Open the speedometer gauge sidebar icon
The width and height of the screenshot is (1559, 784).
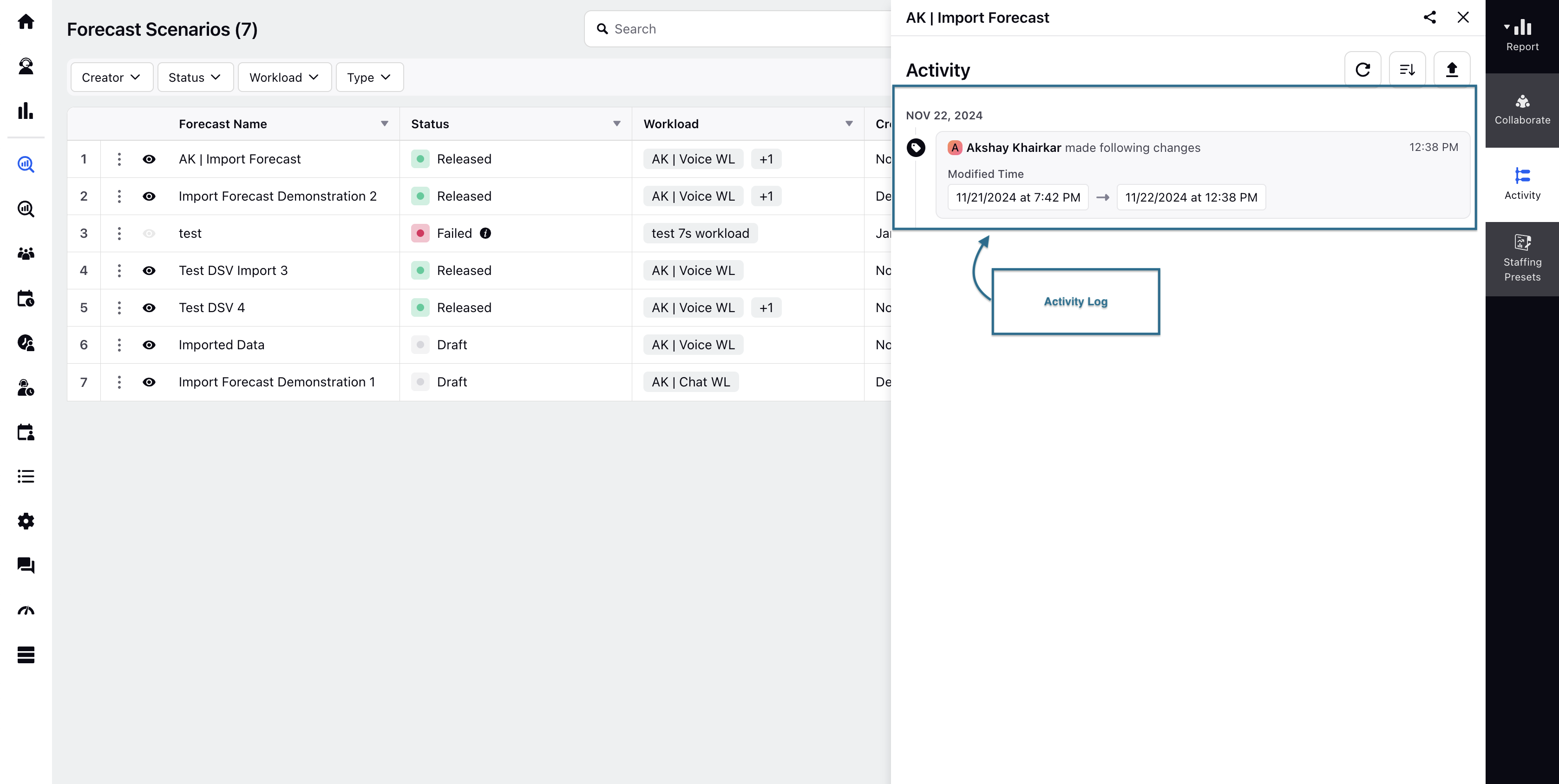tap(26, 610)
